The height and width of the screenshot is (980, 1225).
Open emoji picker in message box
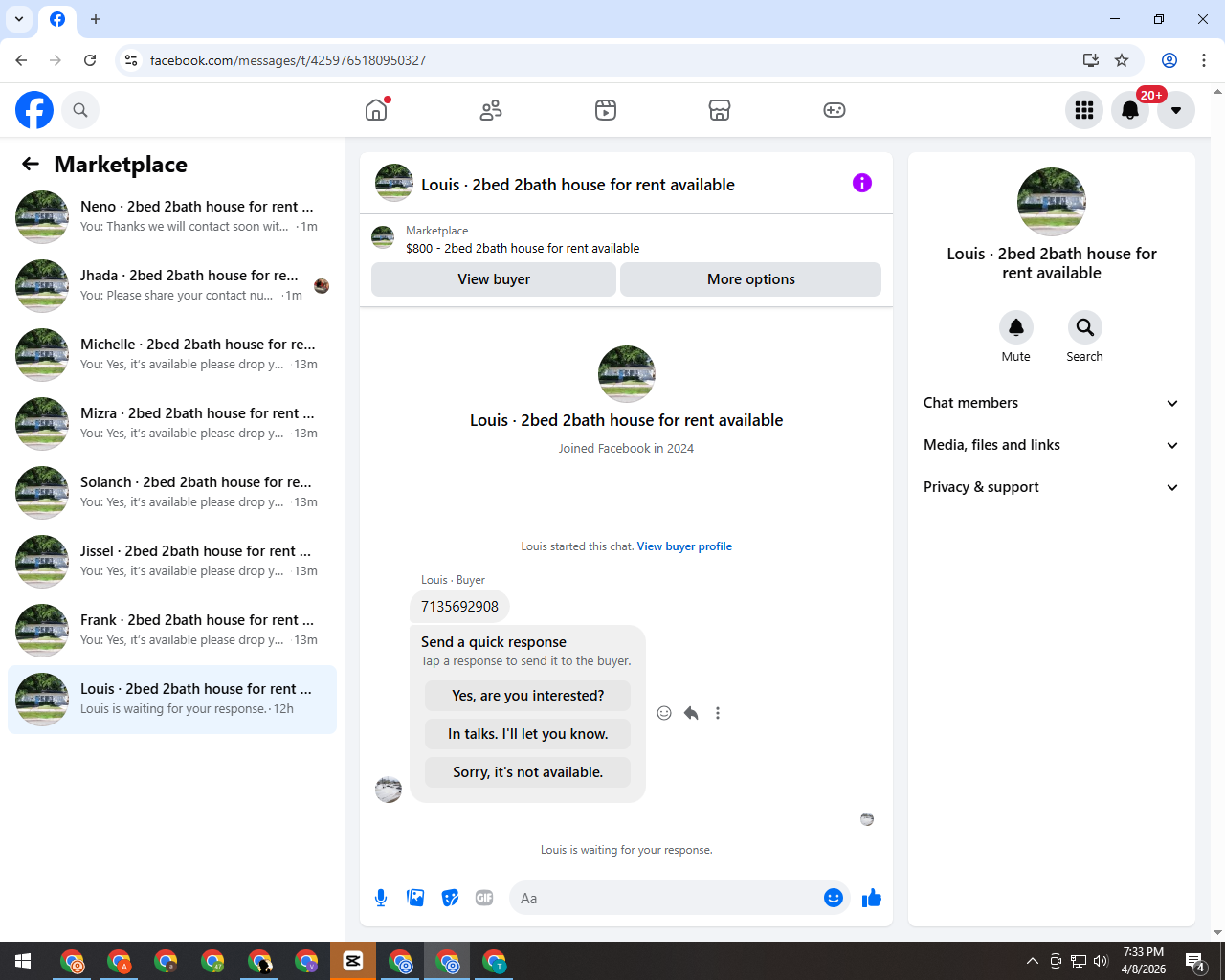834,898
